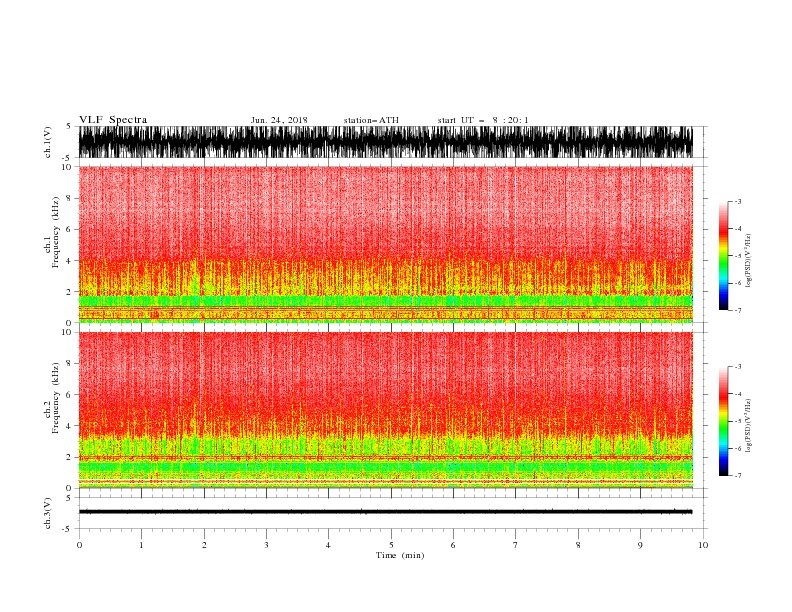Click the ch.2 color scale bar
Viewport: 792px width, 612px height.
(723, 421)
